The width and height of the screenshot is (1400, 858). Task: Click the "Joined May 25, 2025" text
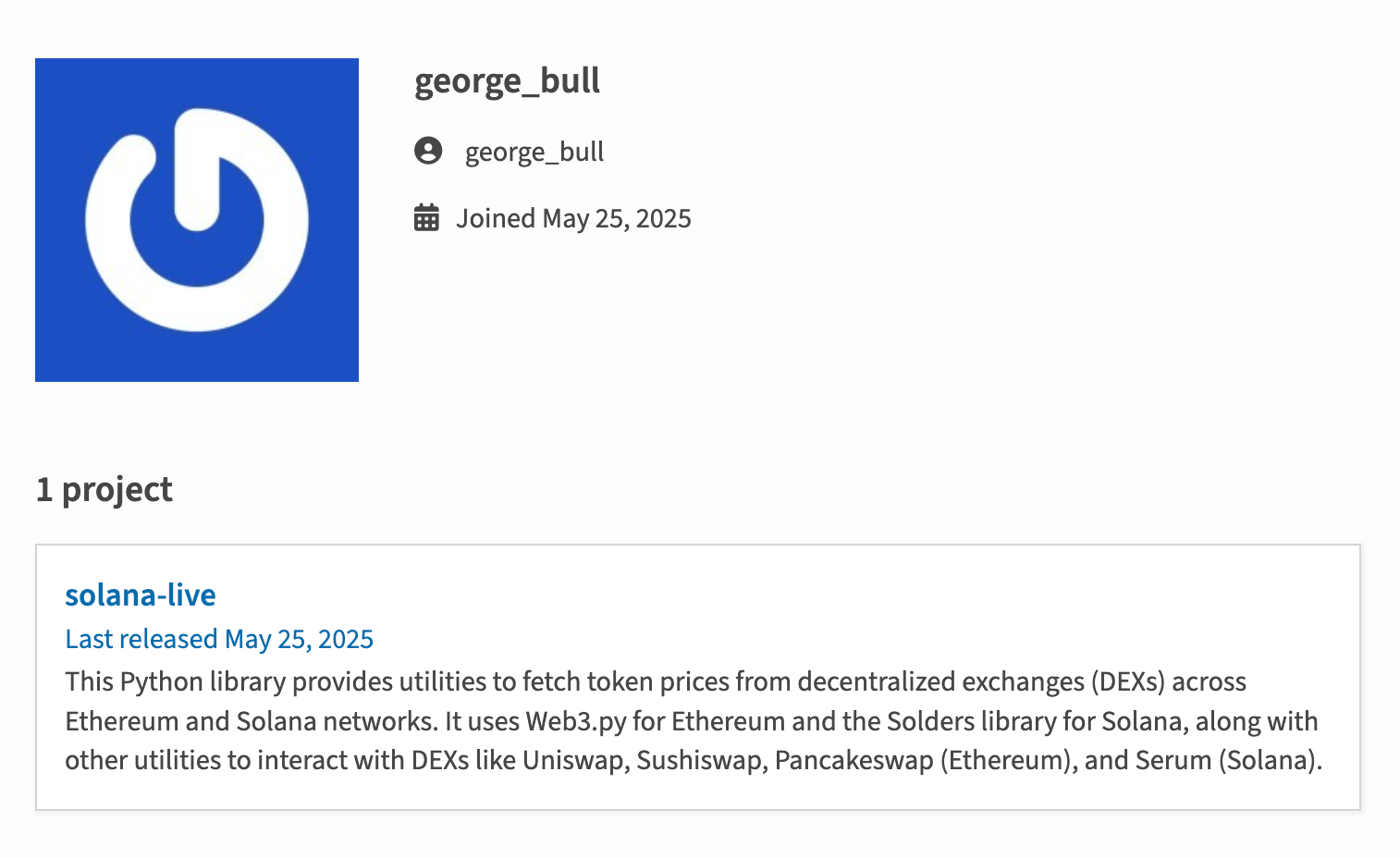[x=573, y=218]
